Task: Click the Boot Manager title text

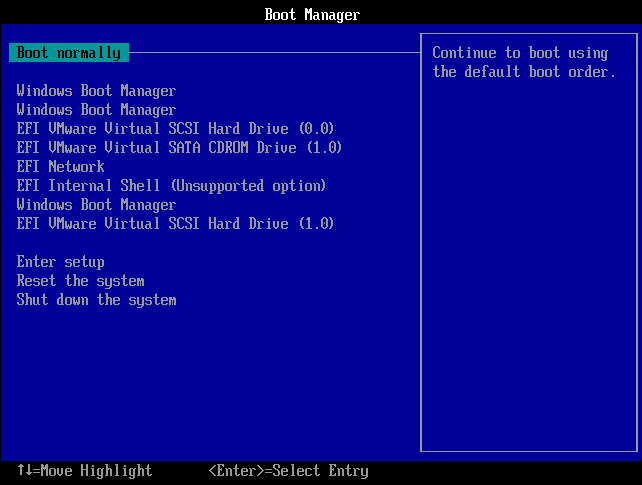Action: point(312,14)
